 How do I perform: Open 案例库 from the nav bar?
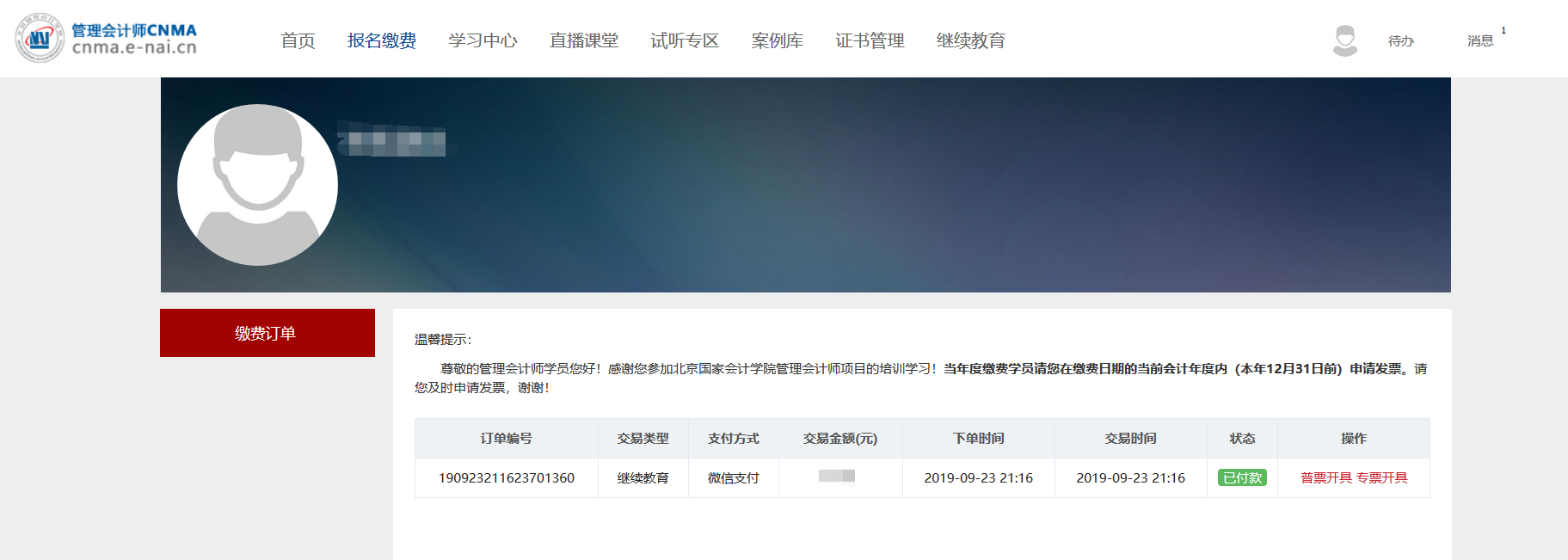(x=778, y=40)
